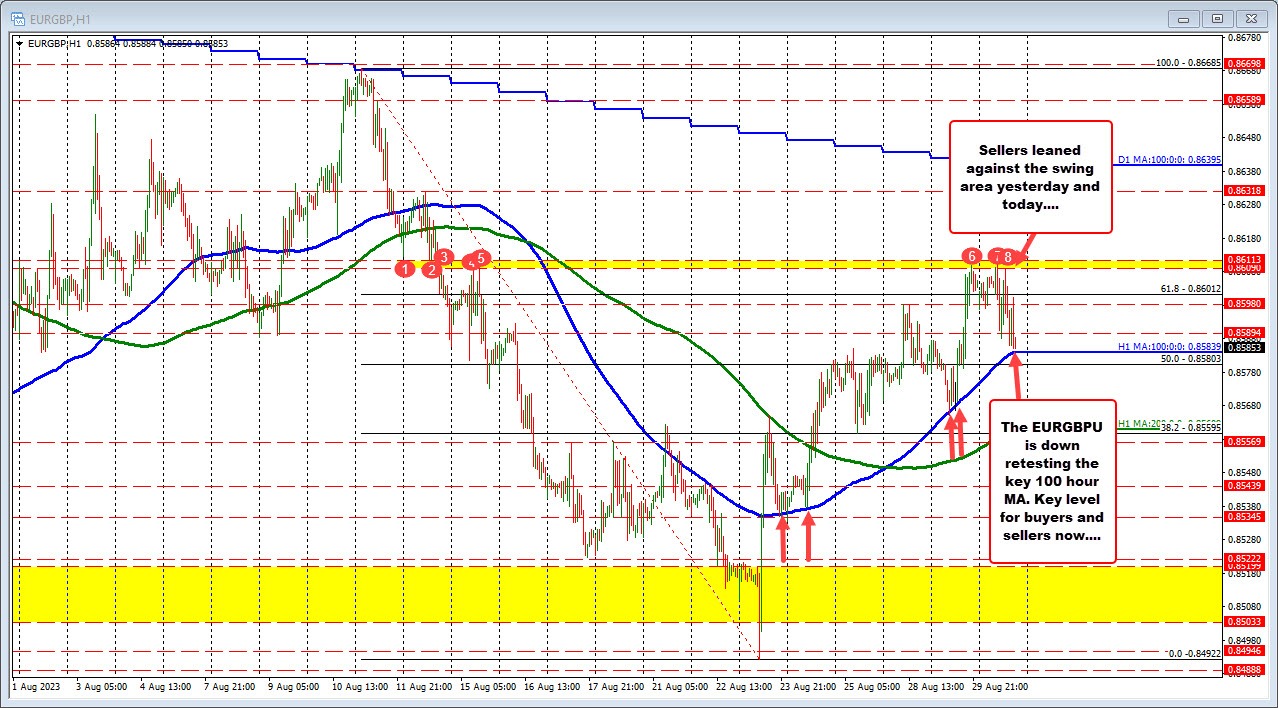Select numbered marker 8 under the callout
The image size is (1278, 708).
pos(1007,257)
